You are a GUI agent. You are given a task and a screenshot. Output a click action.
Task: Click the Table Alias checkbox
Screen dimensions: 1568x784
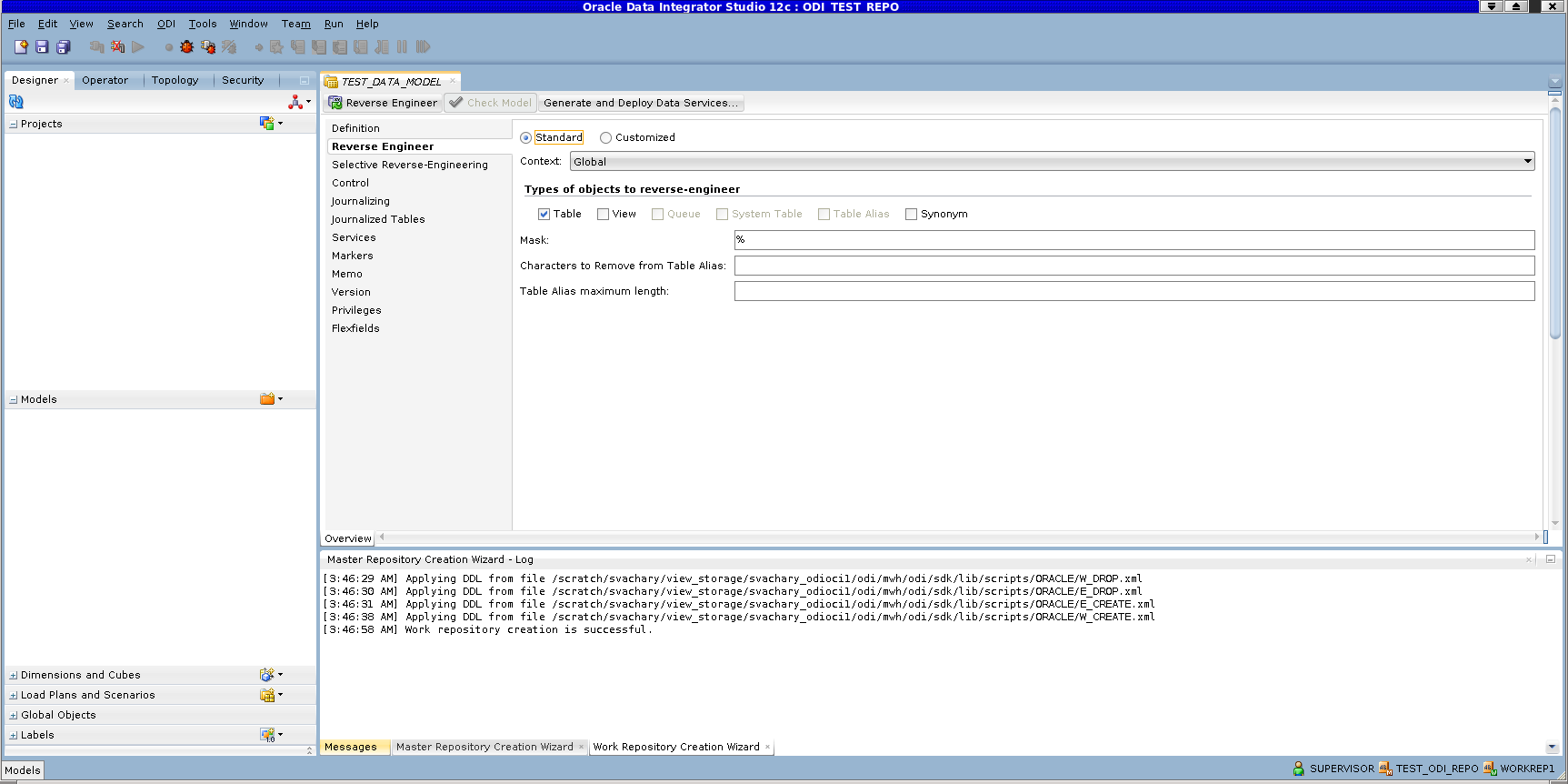pyautogui.click(x=824, y=215)
